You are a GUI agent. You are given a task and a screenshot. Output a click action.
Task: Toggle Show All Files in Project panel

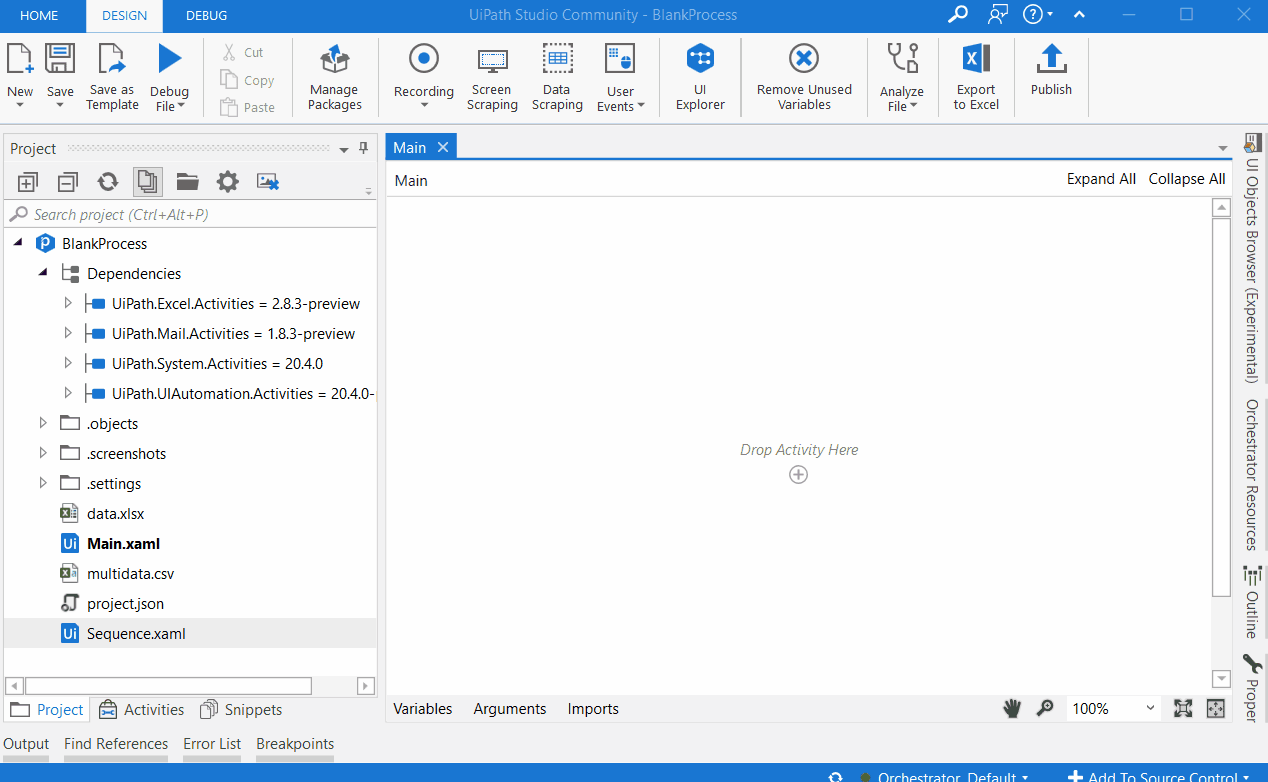[148, 182]
